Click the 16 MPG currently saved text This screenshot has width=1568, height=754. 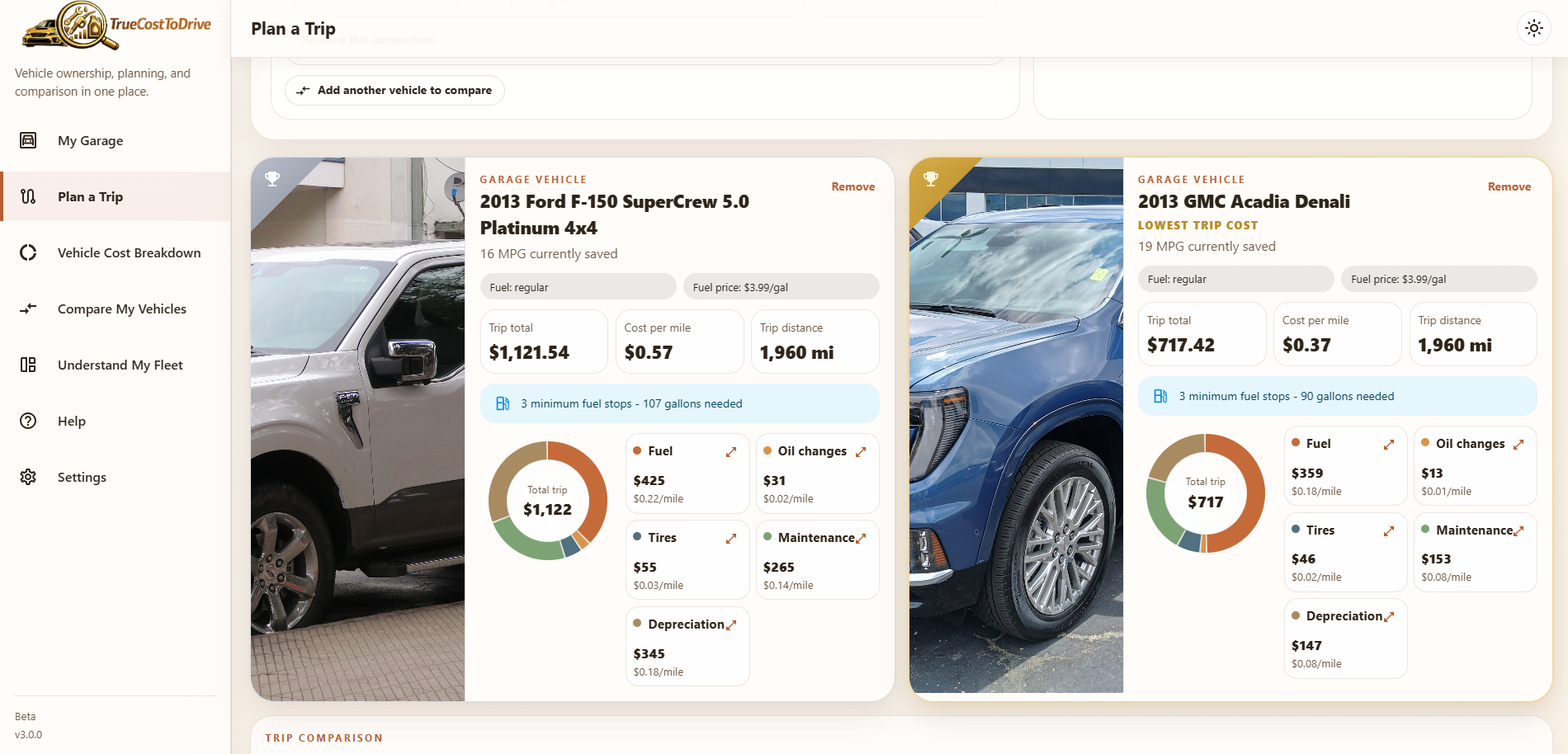[549, 254]
